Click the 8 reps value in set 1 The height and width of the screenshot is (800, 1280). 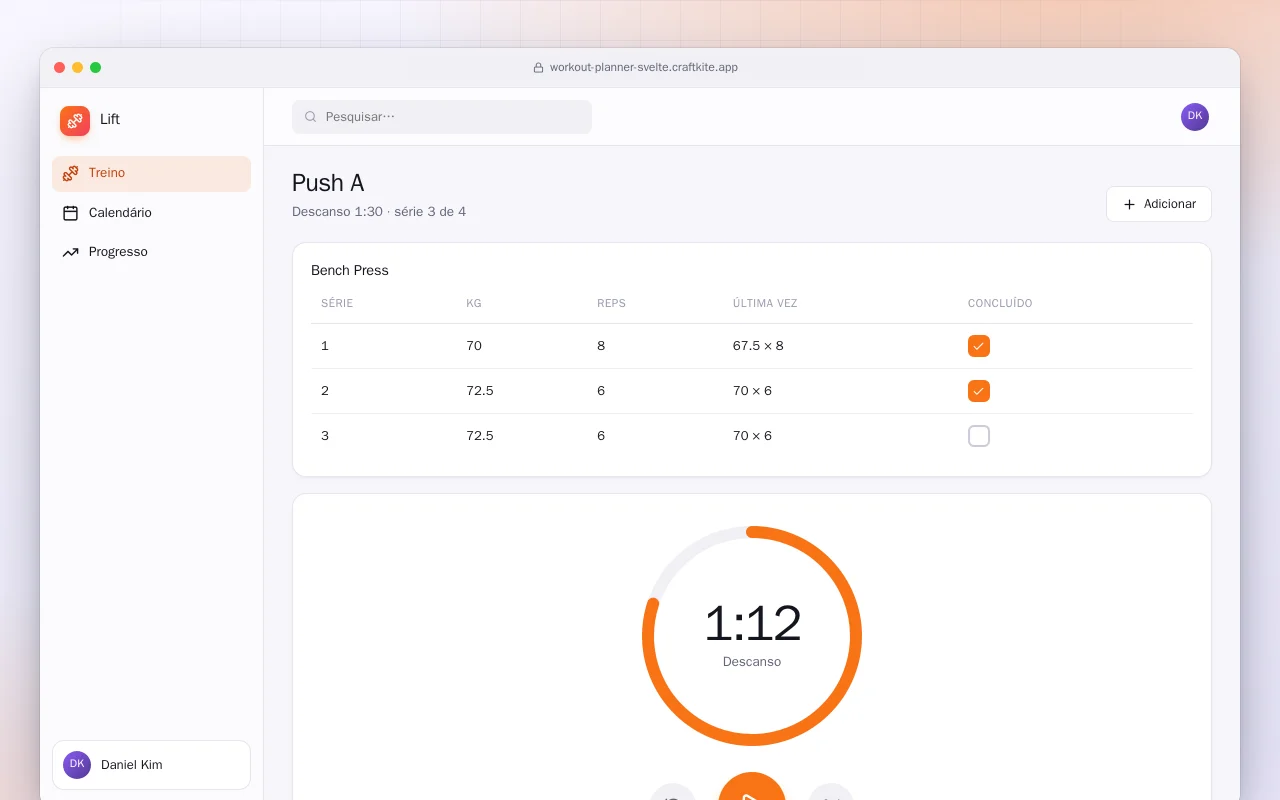(601, 346)
